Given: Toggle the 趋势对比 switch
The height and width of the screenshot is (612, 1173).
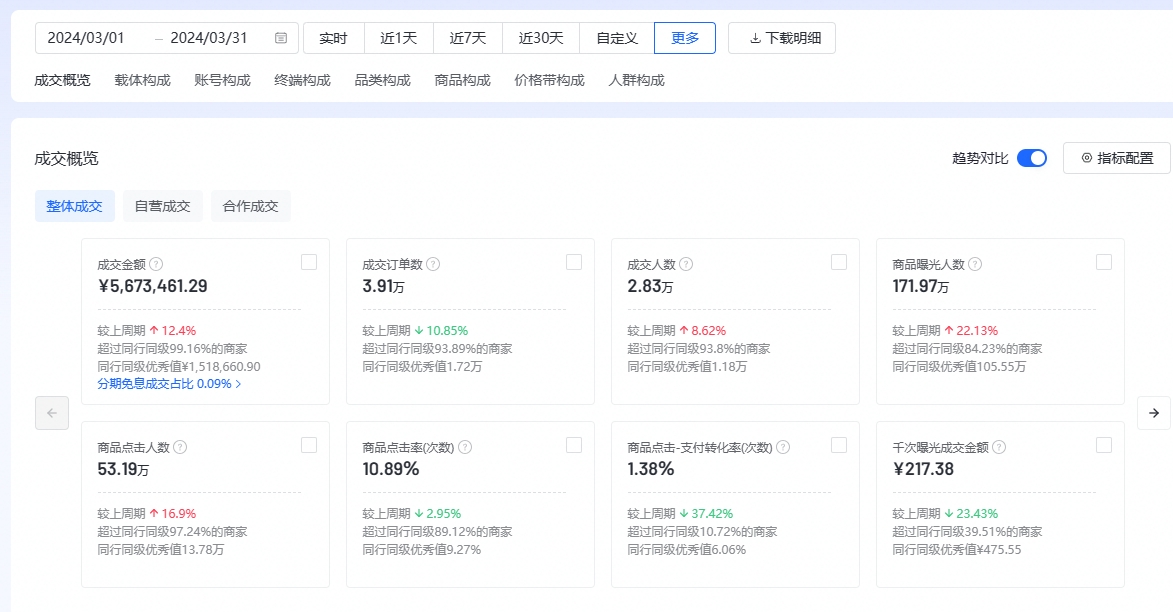Looking at the screenshot, I should [x=1031, y=158].
